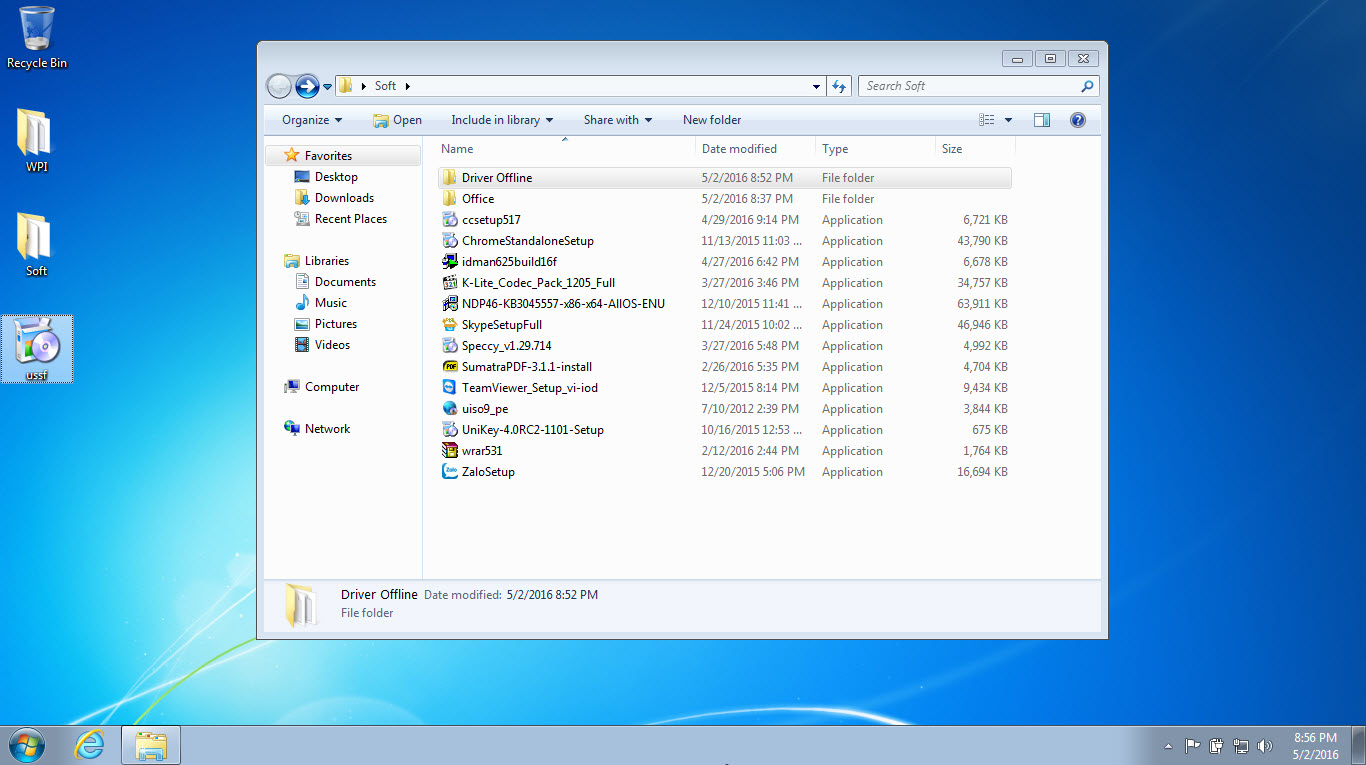Click the Open button in the toolbar
This screenshot has width=1366, height=765.
[x=397, y=119]
